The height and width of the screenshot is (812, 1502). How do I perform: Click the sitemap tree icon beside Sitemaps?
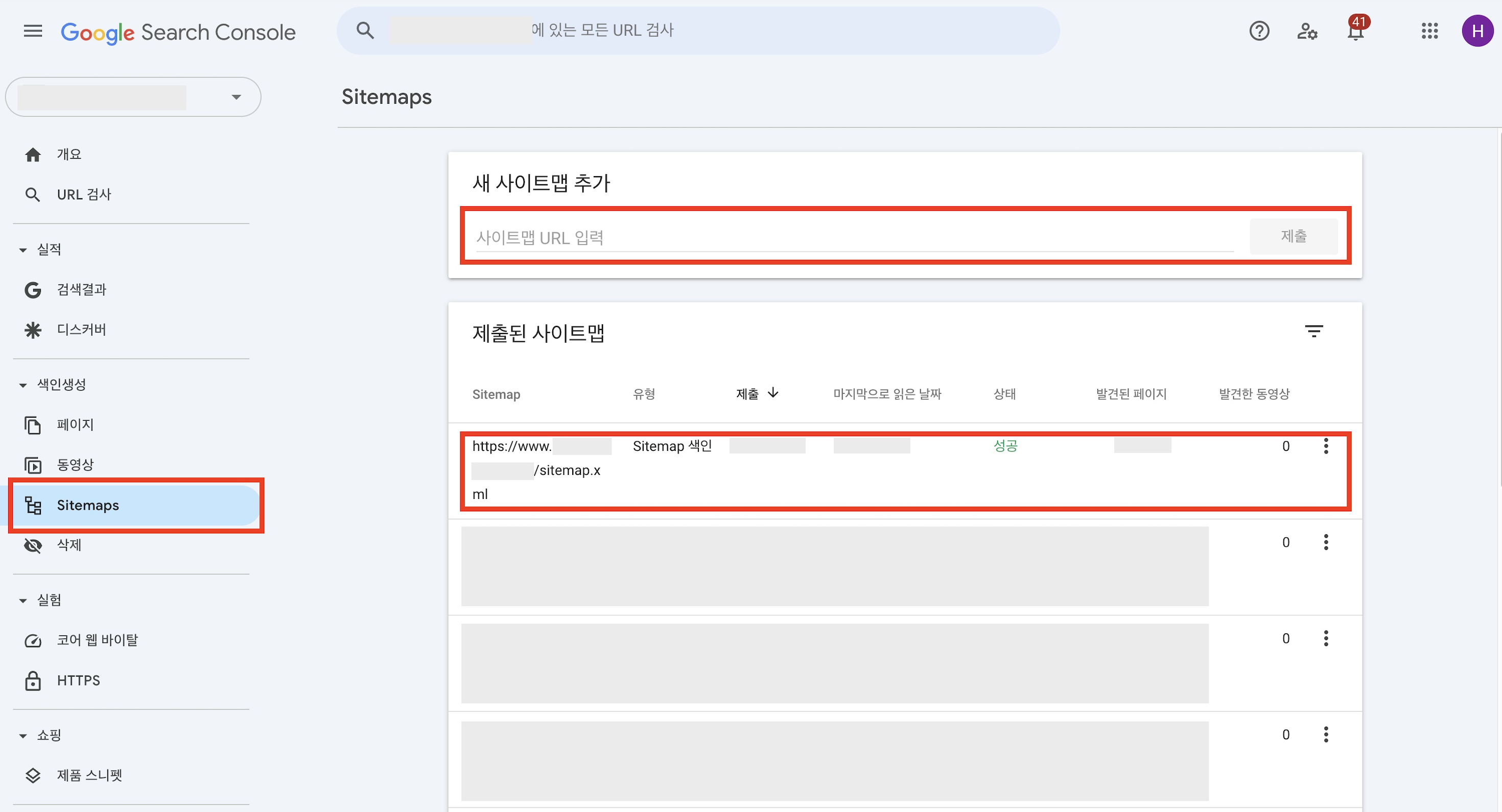[33, 506]
